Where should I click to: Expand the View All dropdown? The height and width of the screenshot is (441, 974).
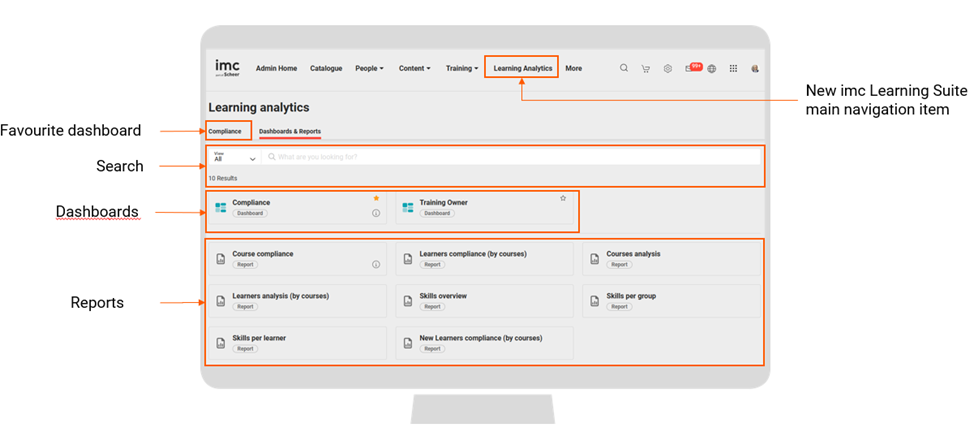[x=235, y=158]
